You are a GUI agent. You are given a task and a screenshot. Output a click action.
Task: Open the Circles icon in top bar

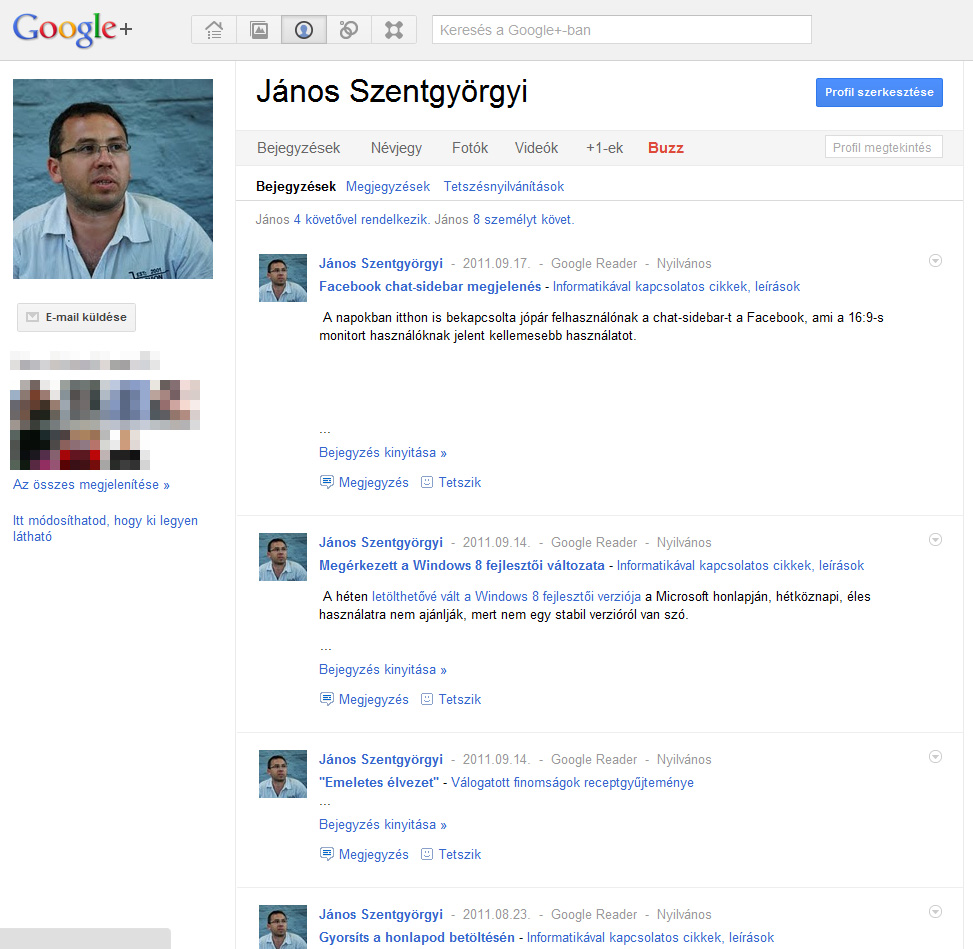[349, 30]
